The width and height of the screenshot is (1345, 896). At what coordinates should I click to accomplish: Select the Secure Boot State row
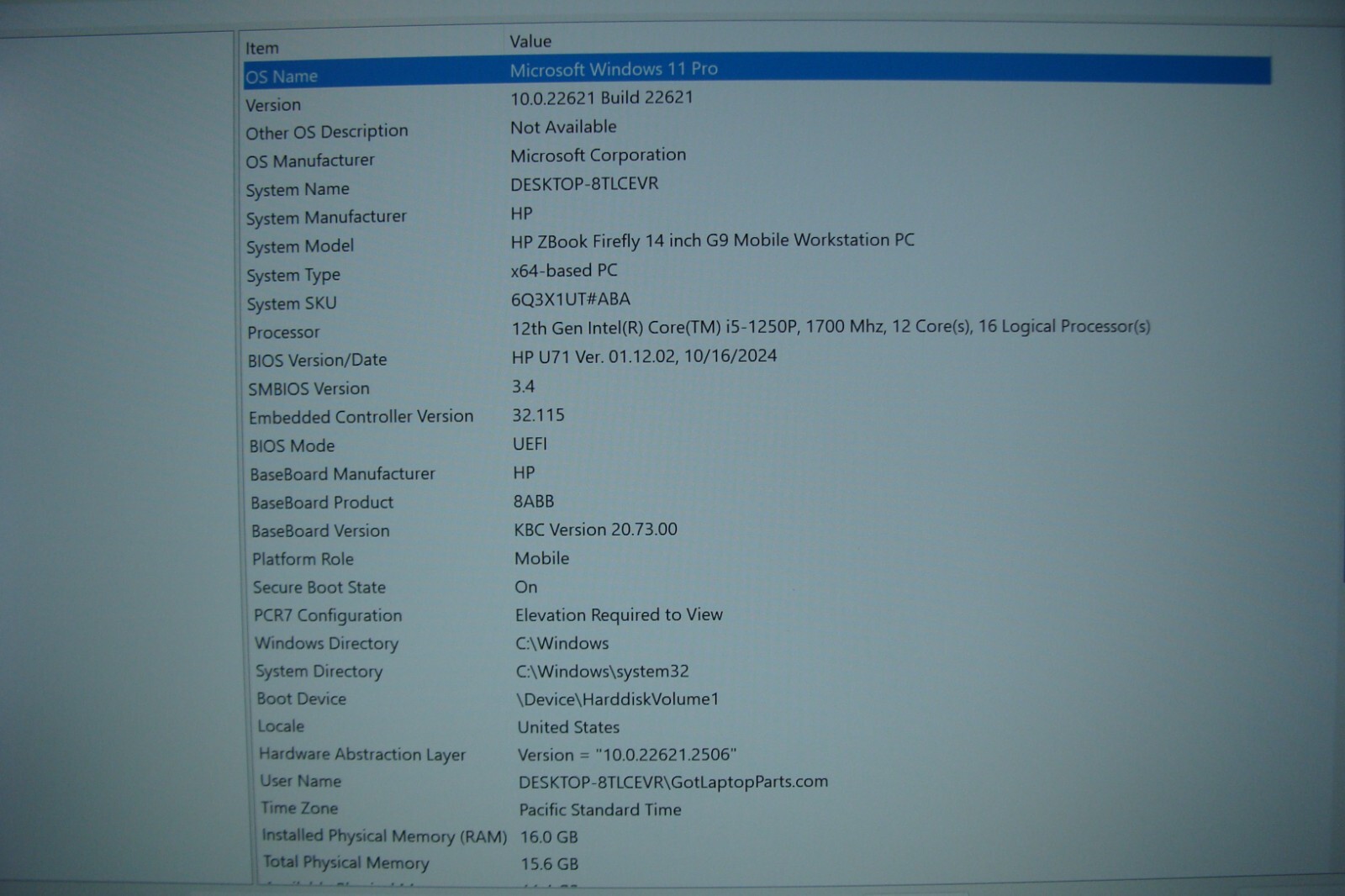[x=319, y=588]
